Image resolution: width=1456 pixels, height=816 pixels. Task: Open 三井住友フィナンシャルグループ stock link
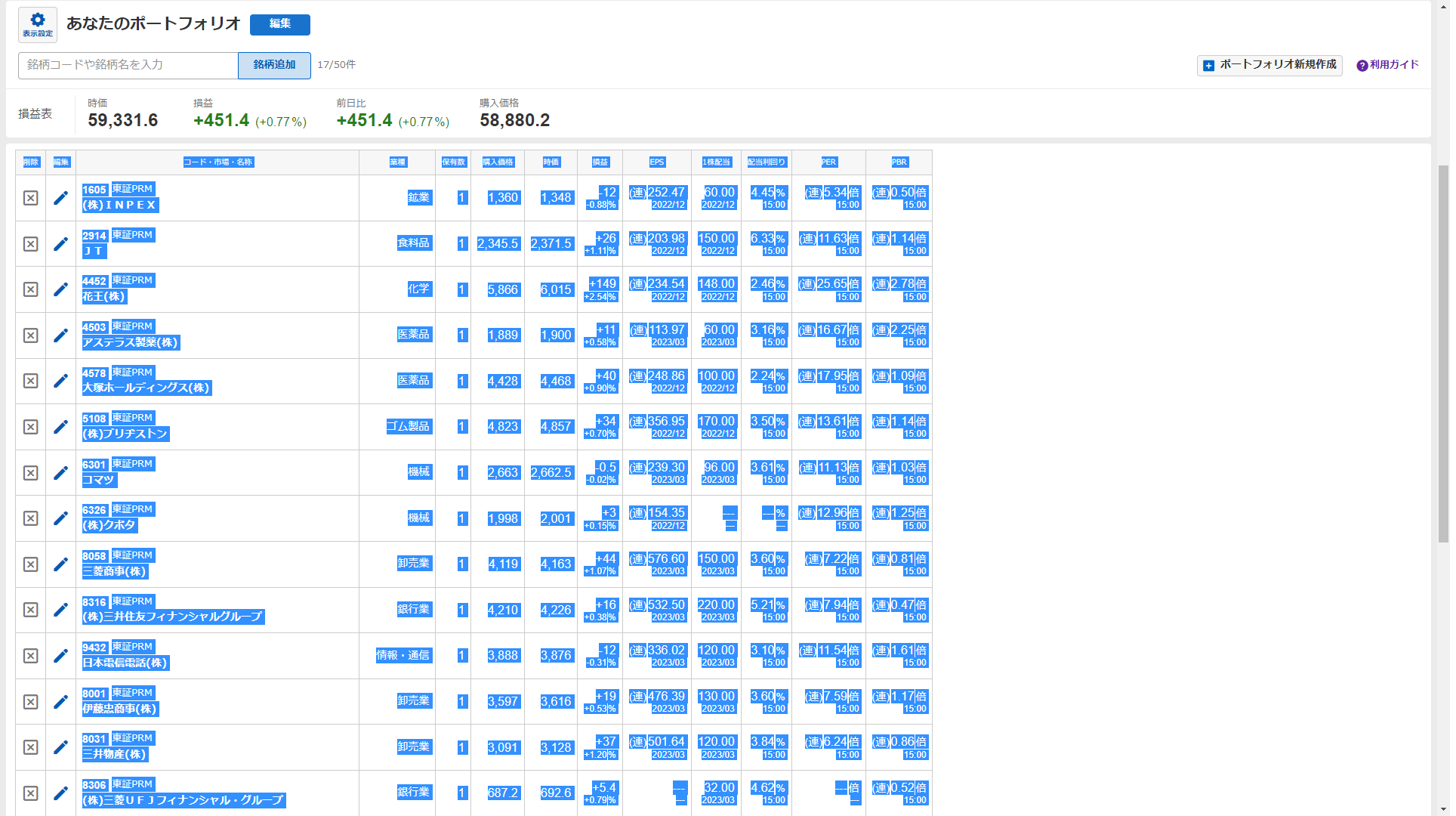coord(172,617)
